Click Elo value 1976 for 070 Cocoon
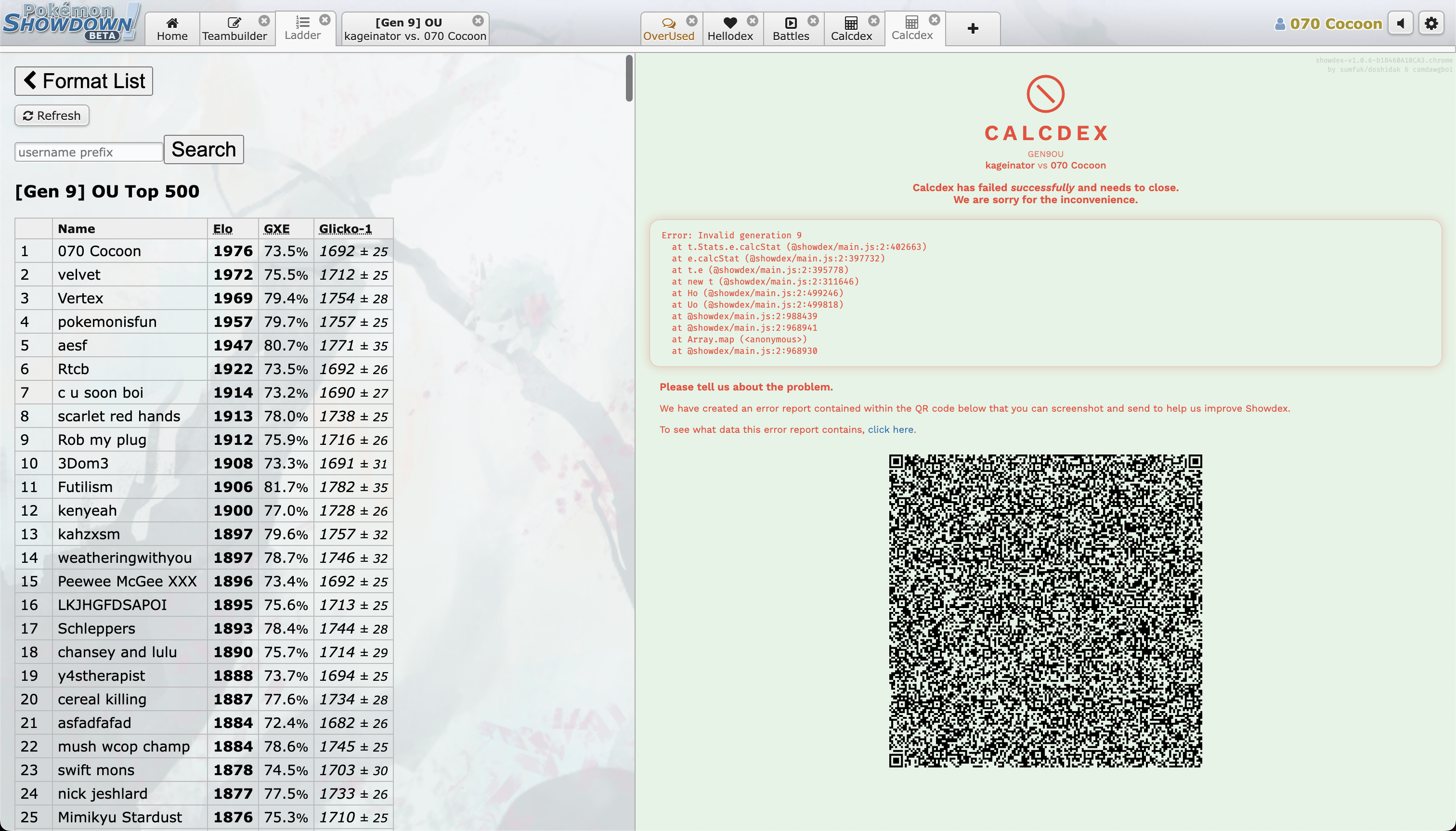1456x831 pixels. (x=233, y=251)
